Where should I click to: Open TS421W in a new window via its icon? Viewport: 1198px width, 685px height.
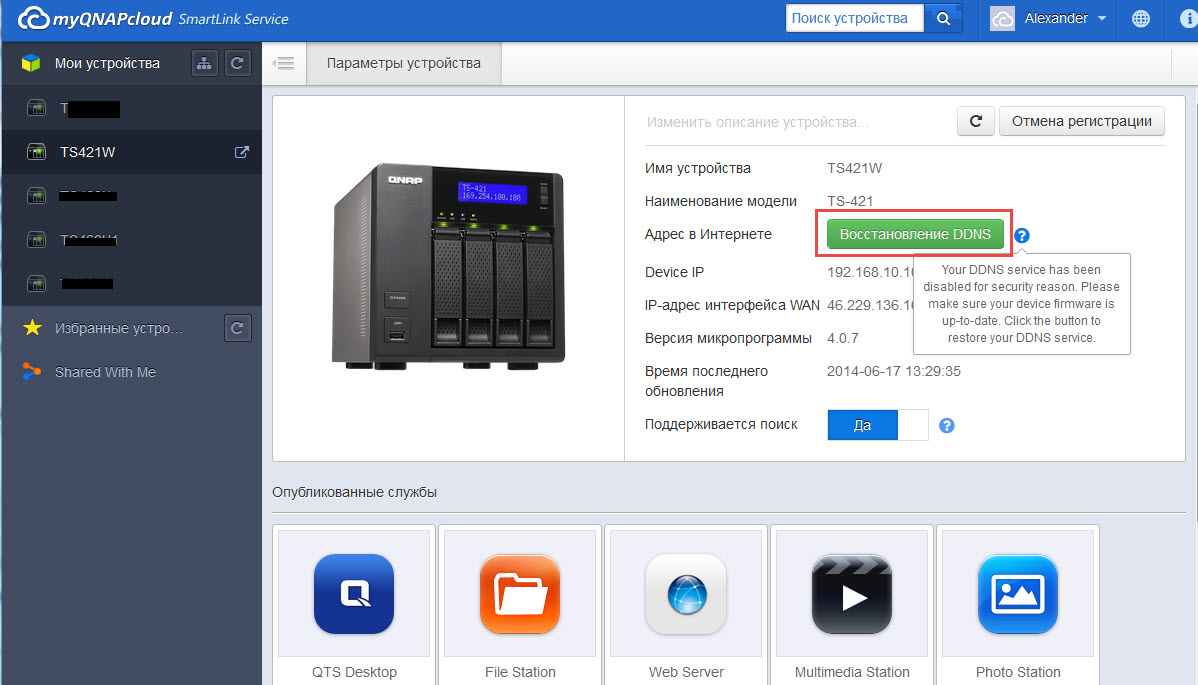coord(241,152)
